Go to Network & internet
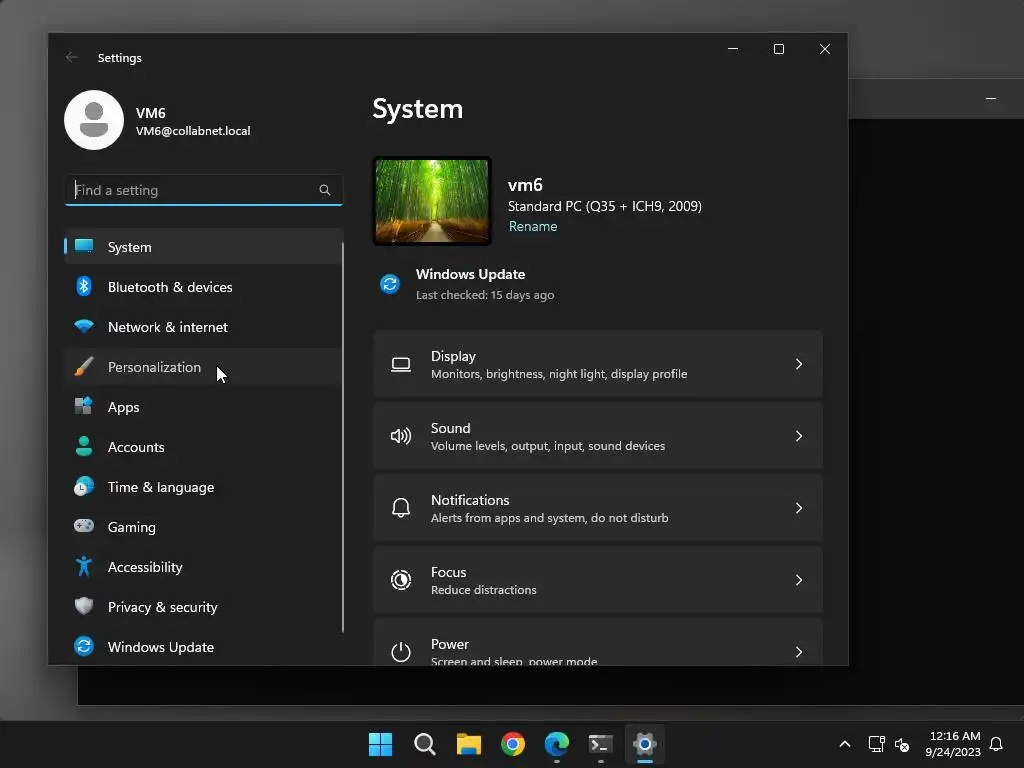Screen dimensions: 1024x768 204,327
